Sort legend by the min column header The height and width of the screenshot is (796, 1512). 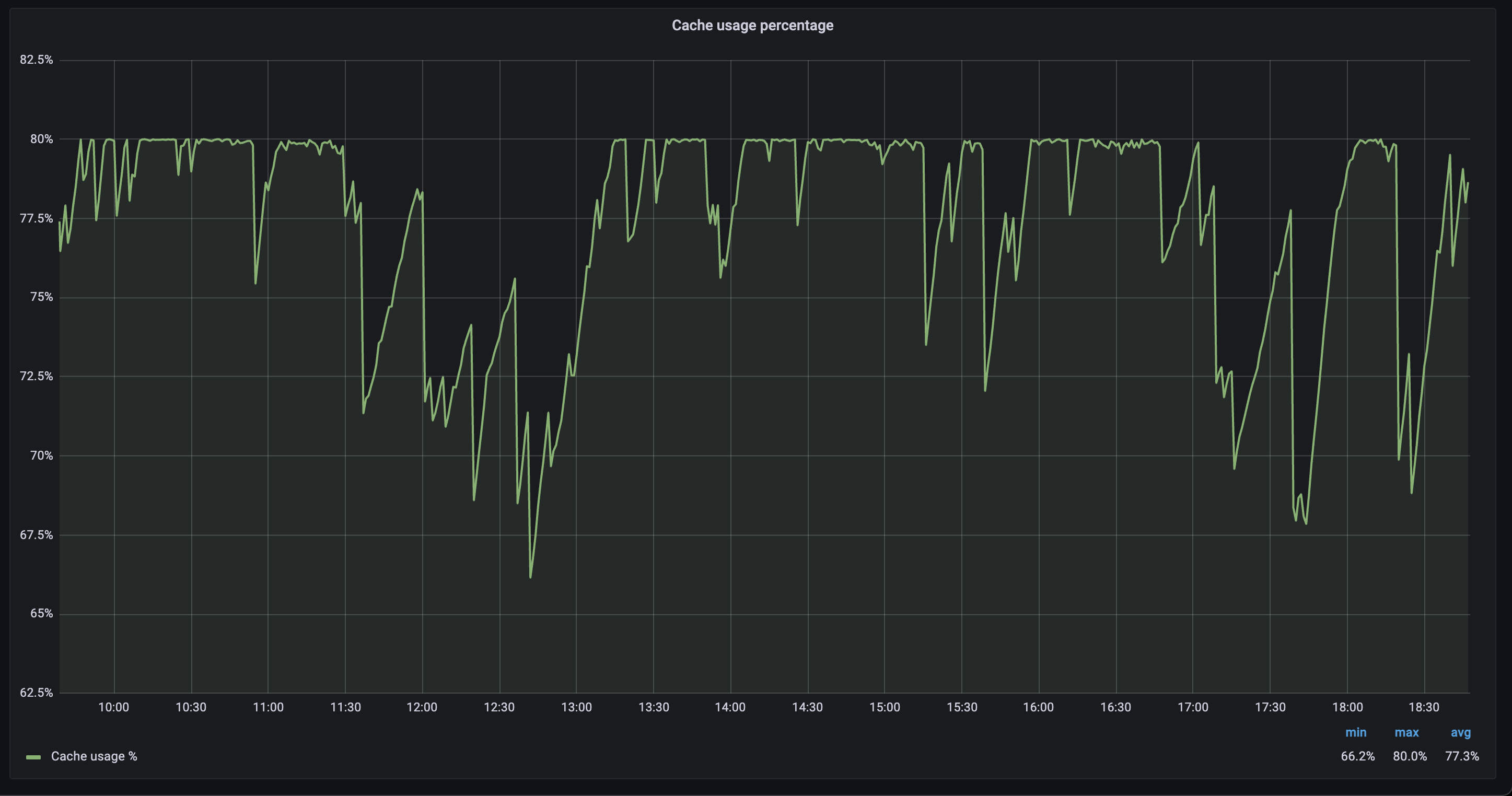pos(1355,732)
